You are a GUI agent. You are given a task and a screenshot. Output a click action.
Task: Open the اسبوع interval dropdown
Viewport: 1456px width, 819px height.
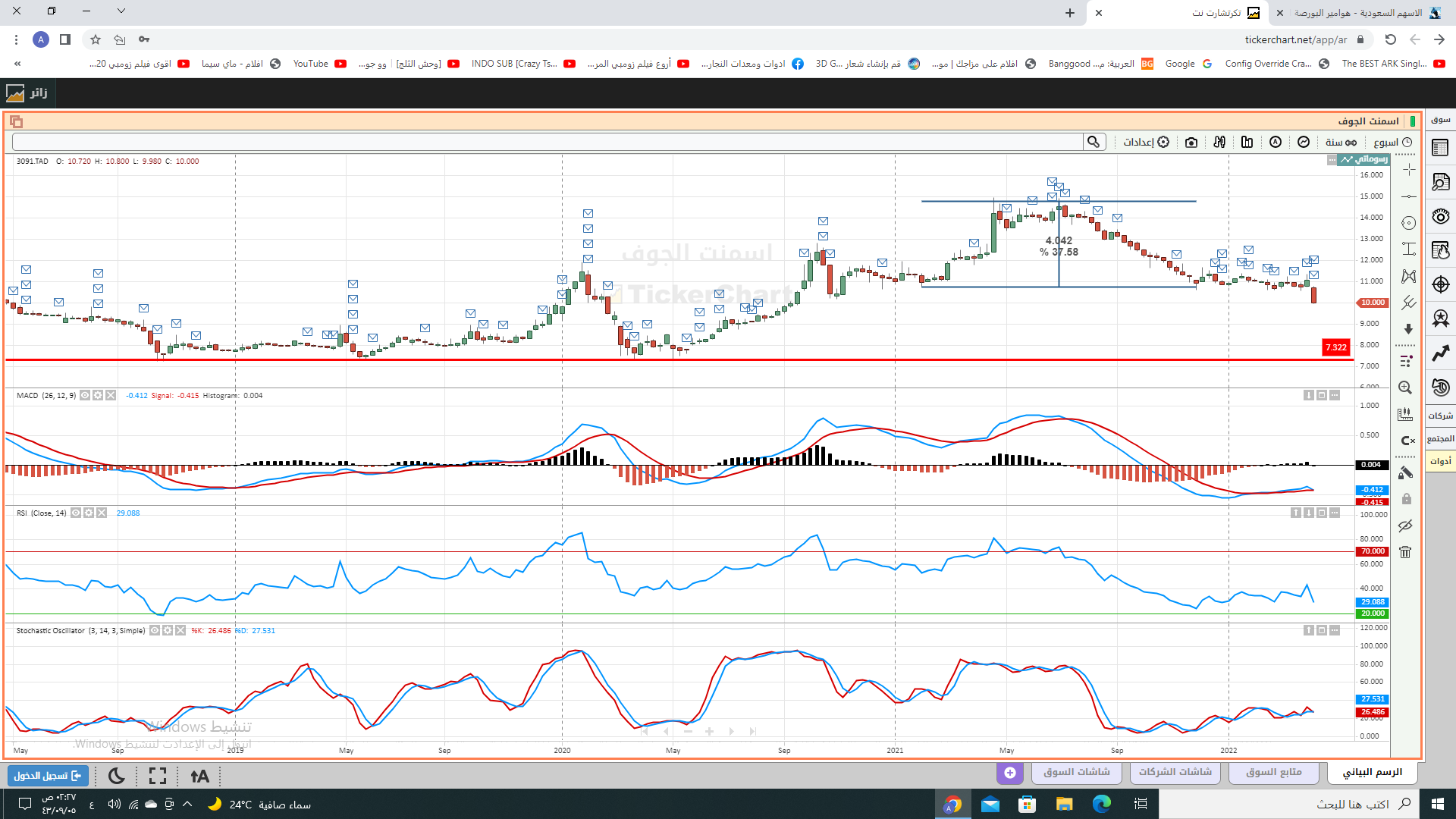coord(1393,143)
